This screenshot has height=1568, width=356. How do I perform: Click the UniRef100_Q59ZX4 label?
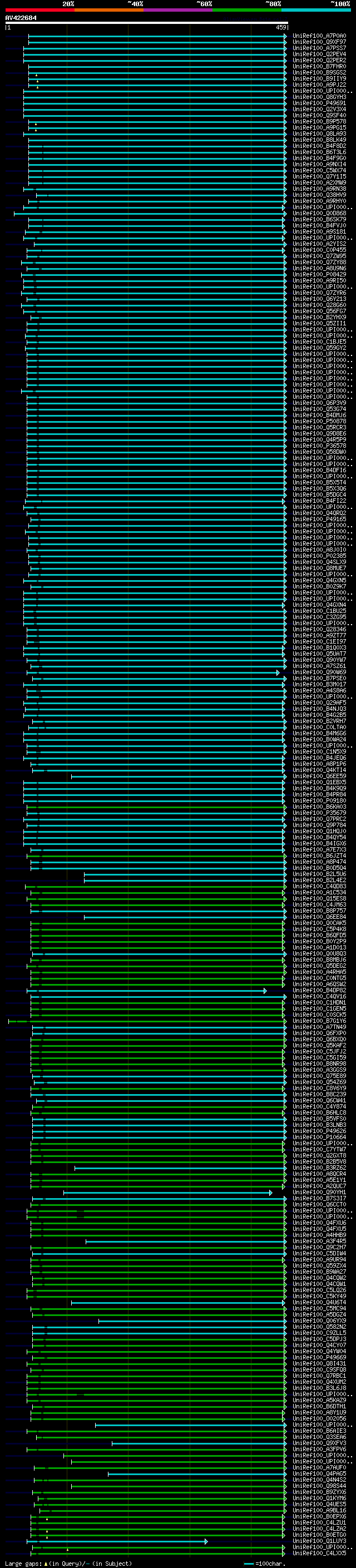pos(319,1266)
